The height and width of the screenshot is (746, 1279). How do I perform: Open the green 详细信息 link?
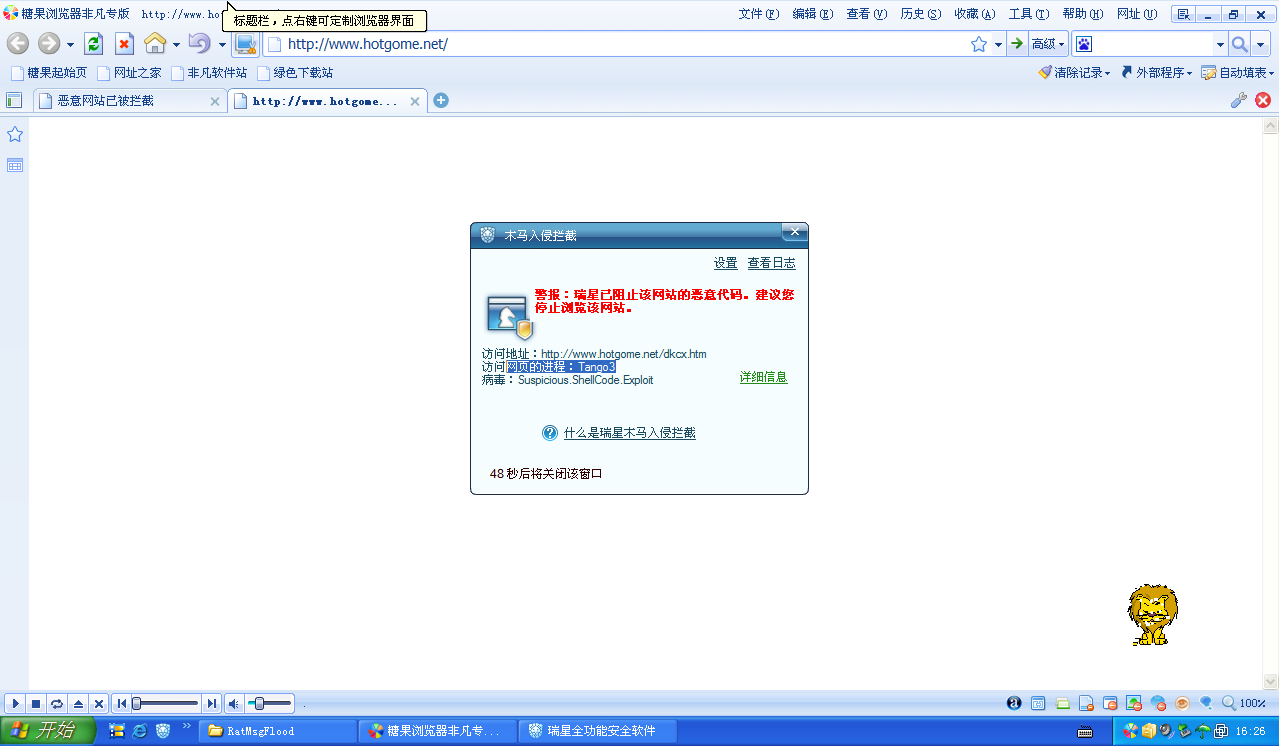tap(763, 377)
